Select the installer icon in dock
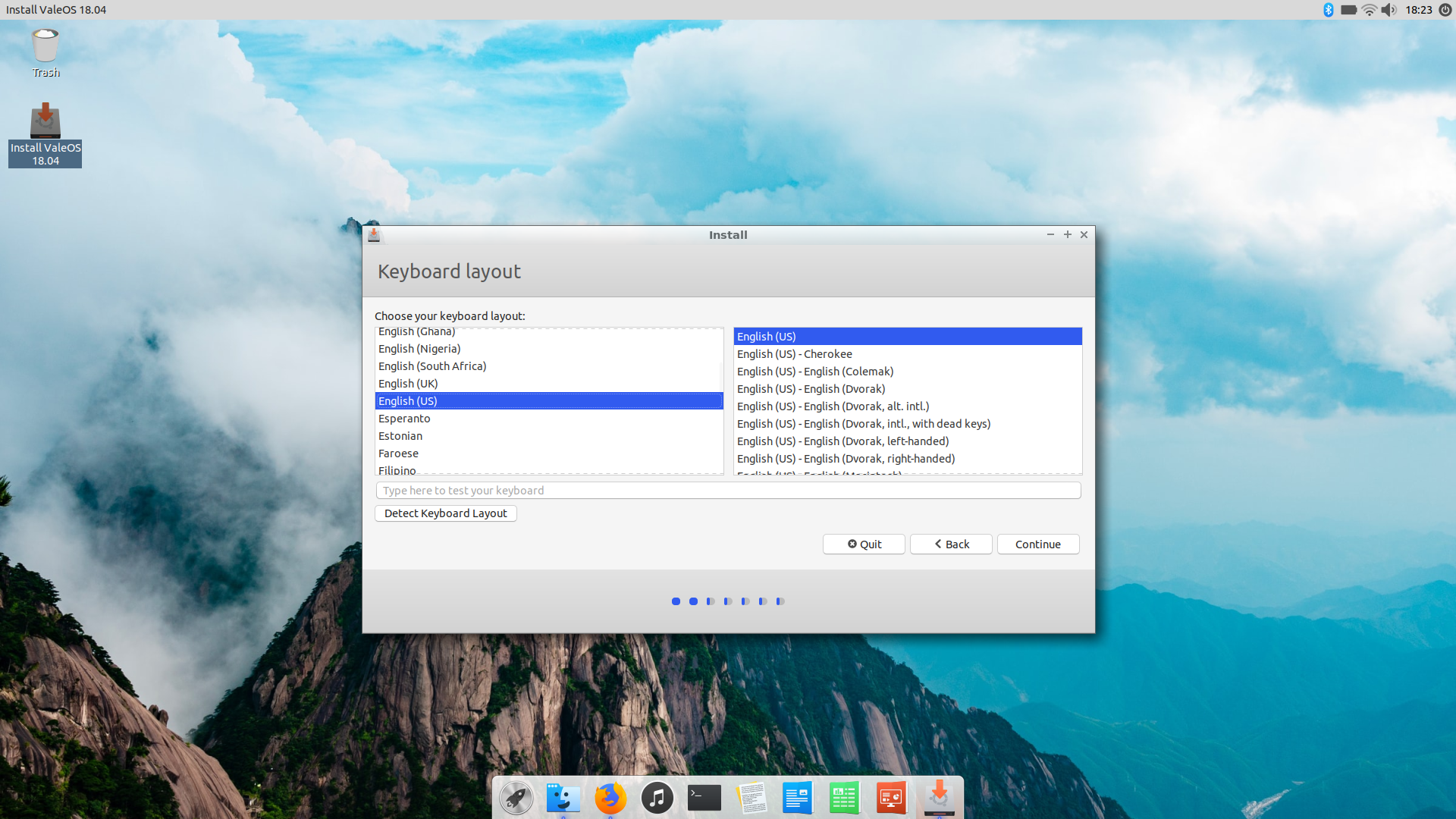The width and height of the screenshot is (1456, 819). (939, 798)
